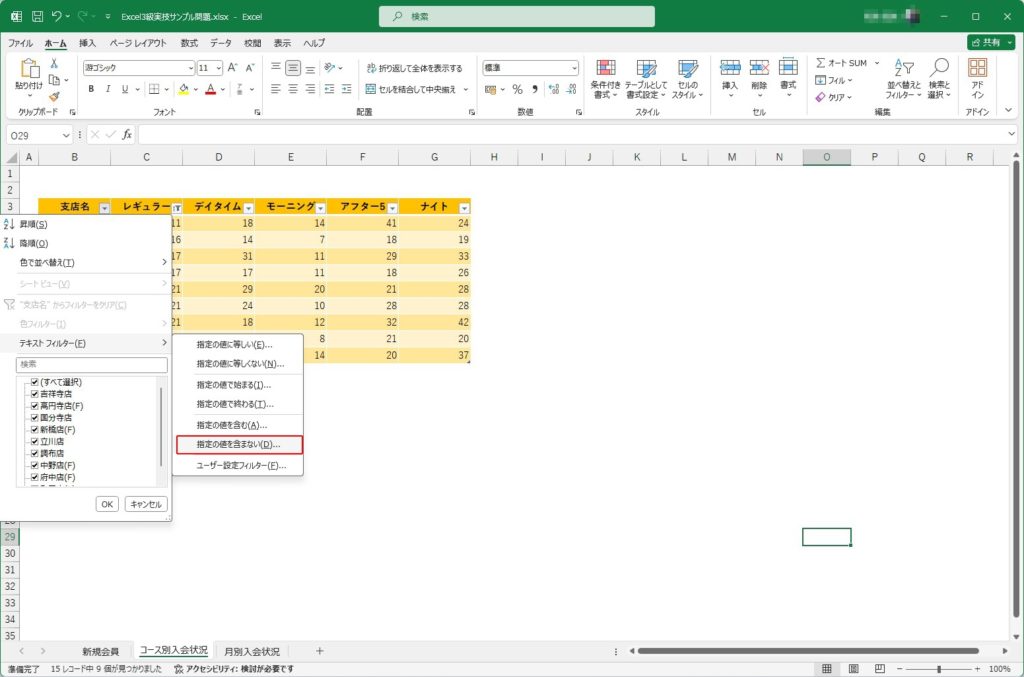Open filter dropdown on ナイト column header
Screen dimensions: 1024x677
click(x=463, y=207)
